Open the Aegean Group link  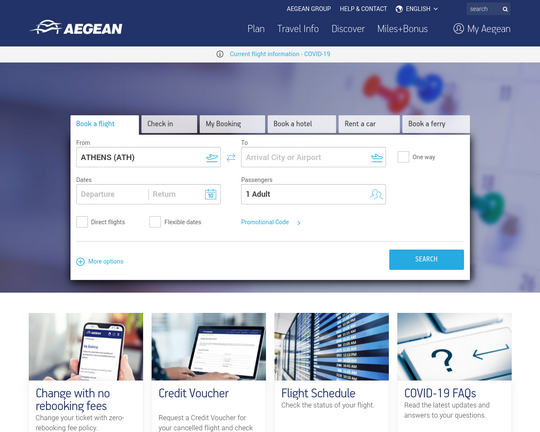[309, 9]
